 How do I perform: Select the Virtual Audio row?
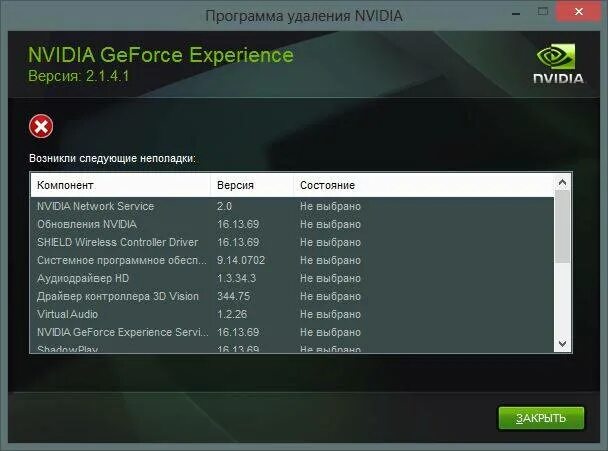(x=292, y=314)
